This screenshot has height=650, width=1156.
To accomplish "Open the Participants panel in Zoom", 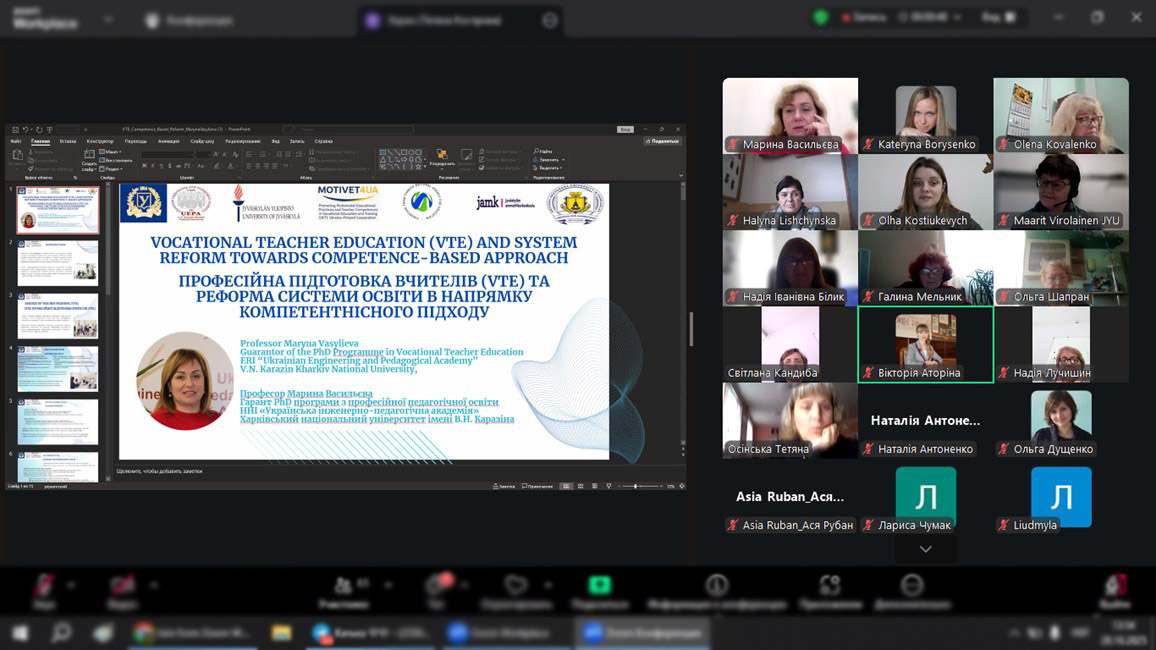I will [343, 586].
